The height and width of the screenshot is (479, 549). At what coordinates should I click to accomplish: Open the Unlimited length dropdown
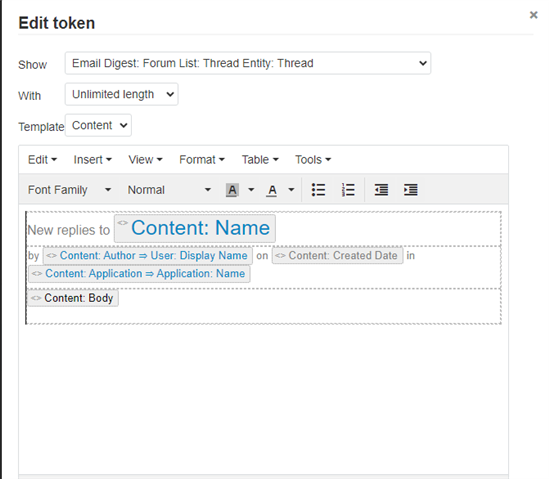click(121, 94)
